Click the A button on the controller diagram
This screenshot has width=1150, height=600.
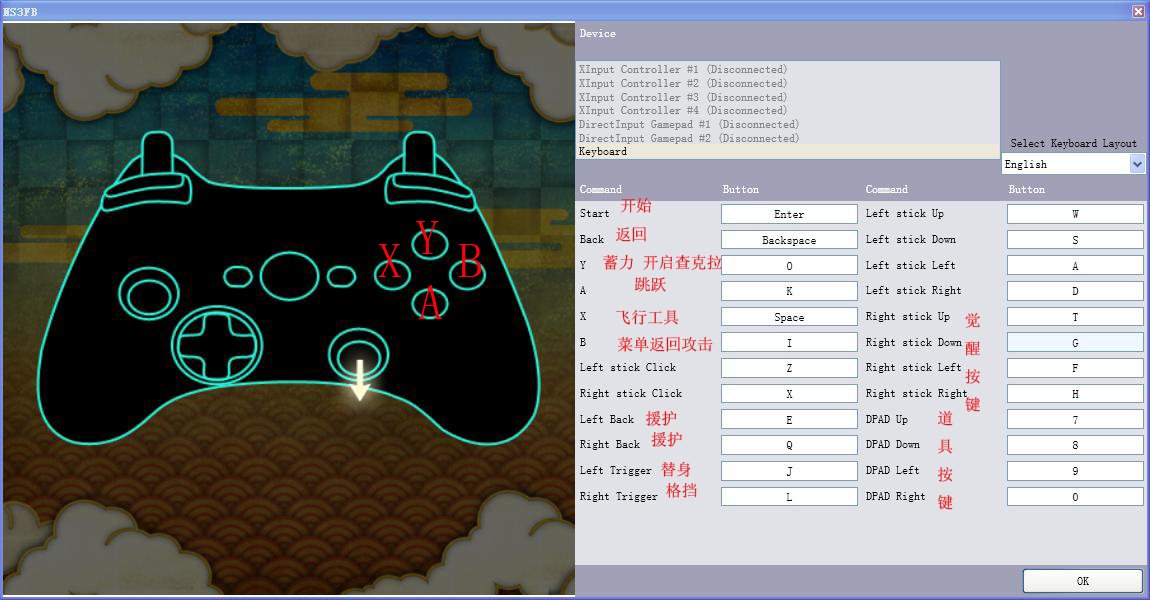tap(429, 302)
